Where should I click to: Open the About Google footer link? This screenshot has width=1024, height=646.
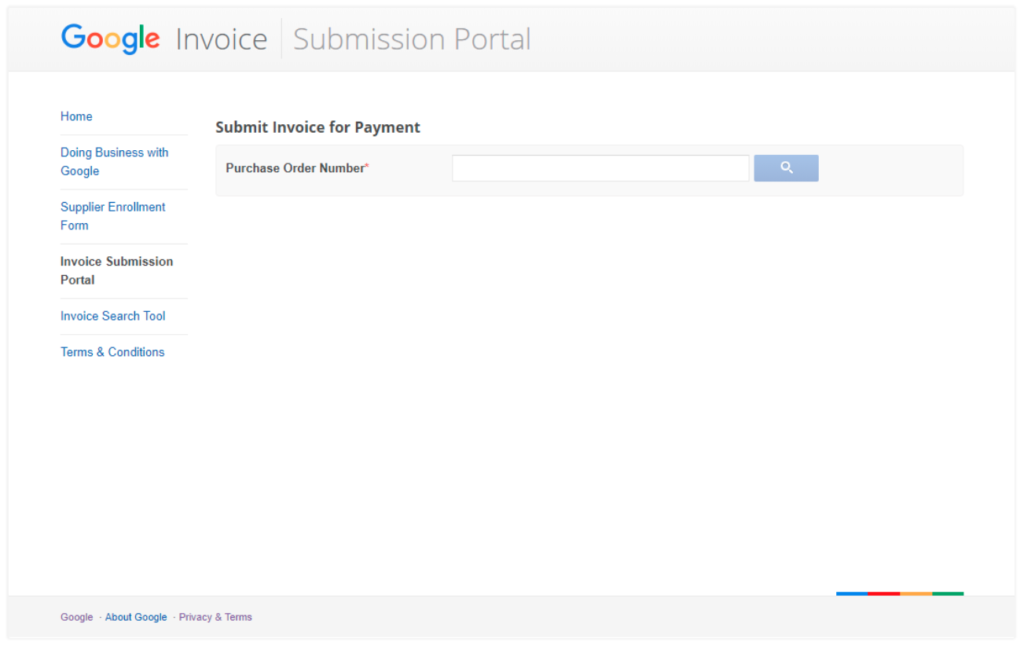click(136, 617)
